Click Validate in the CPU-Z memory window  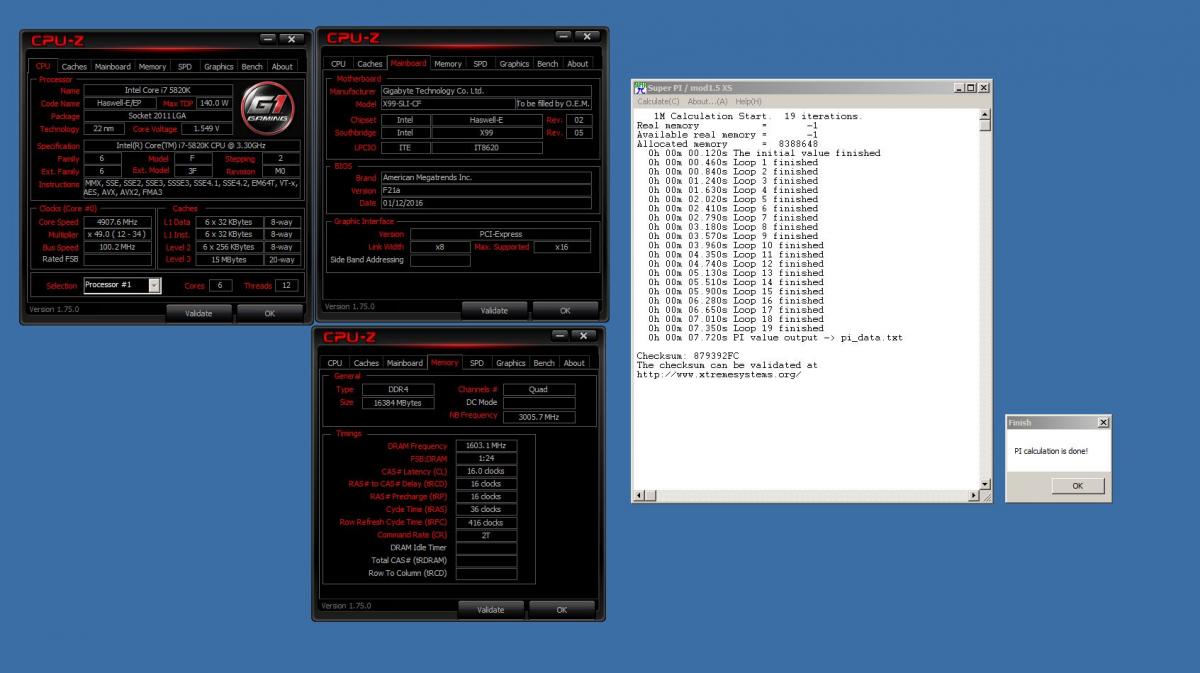click(491, 609)
